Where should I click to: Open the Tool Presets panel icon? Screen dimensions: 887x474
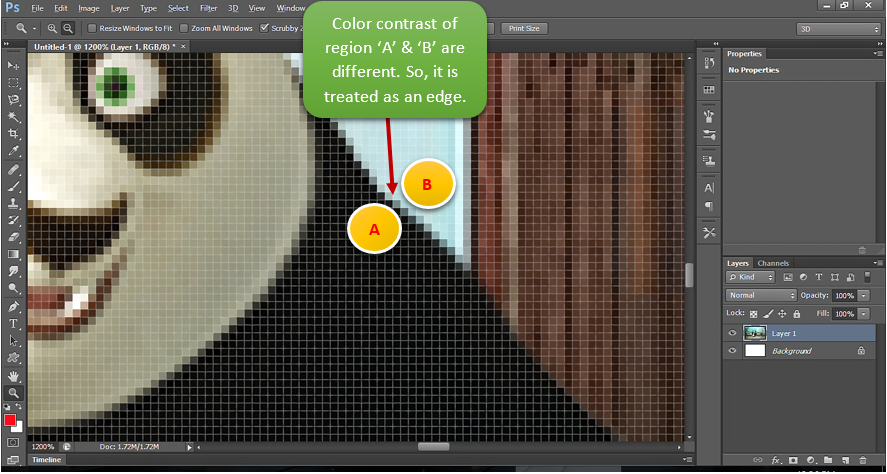709,232
